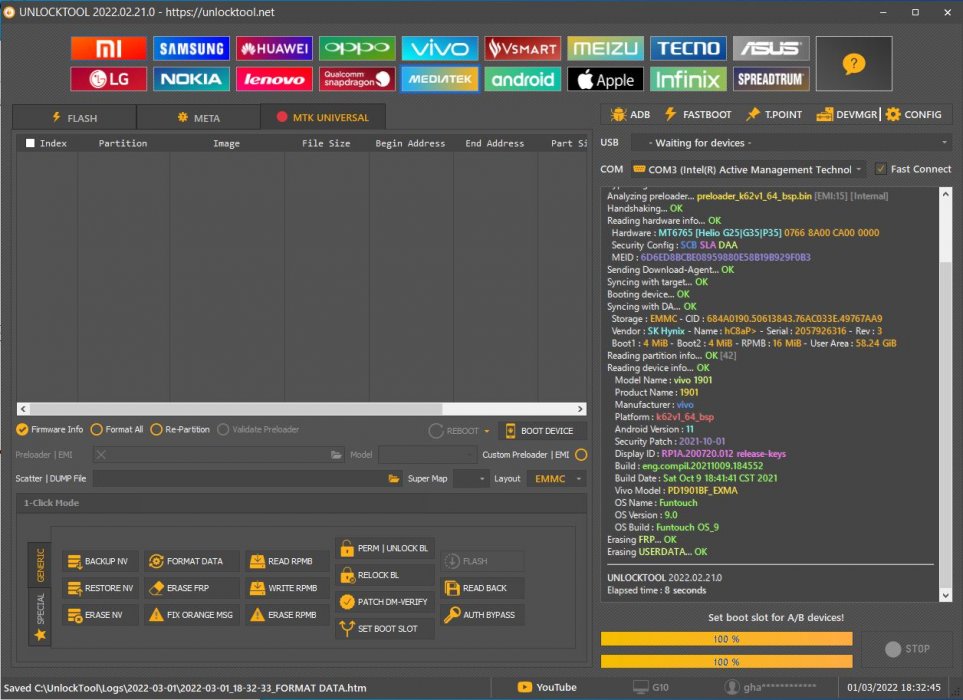Choose the Infinix brand logo
This screenshot has width=963, height=700.
click(x=688, y=79)
